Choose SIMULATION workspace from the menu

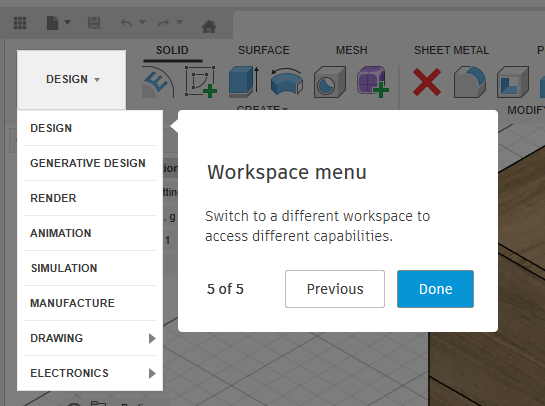(x=90, y=268)
